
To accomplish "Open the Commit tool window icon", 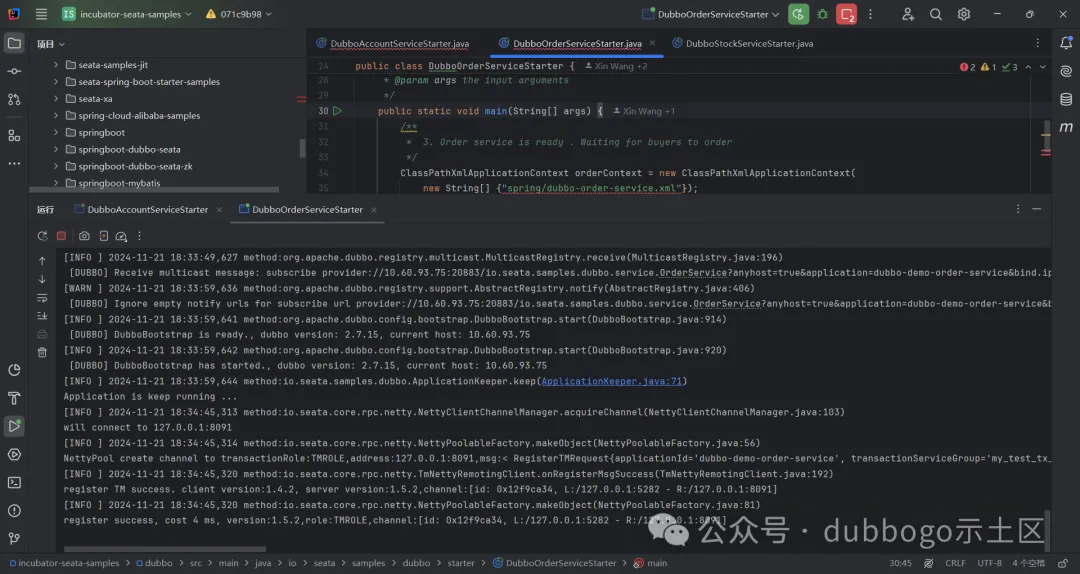I will (x=14, y=71).
